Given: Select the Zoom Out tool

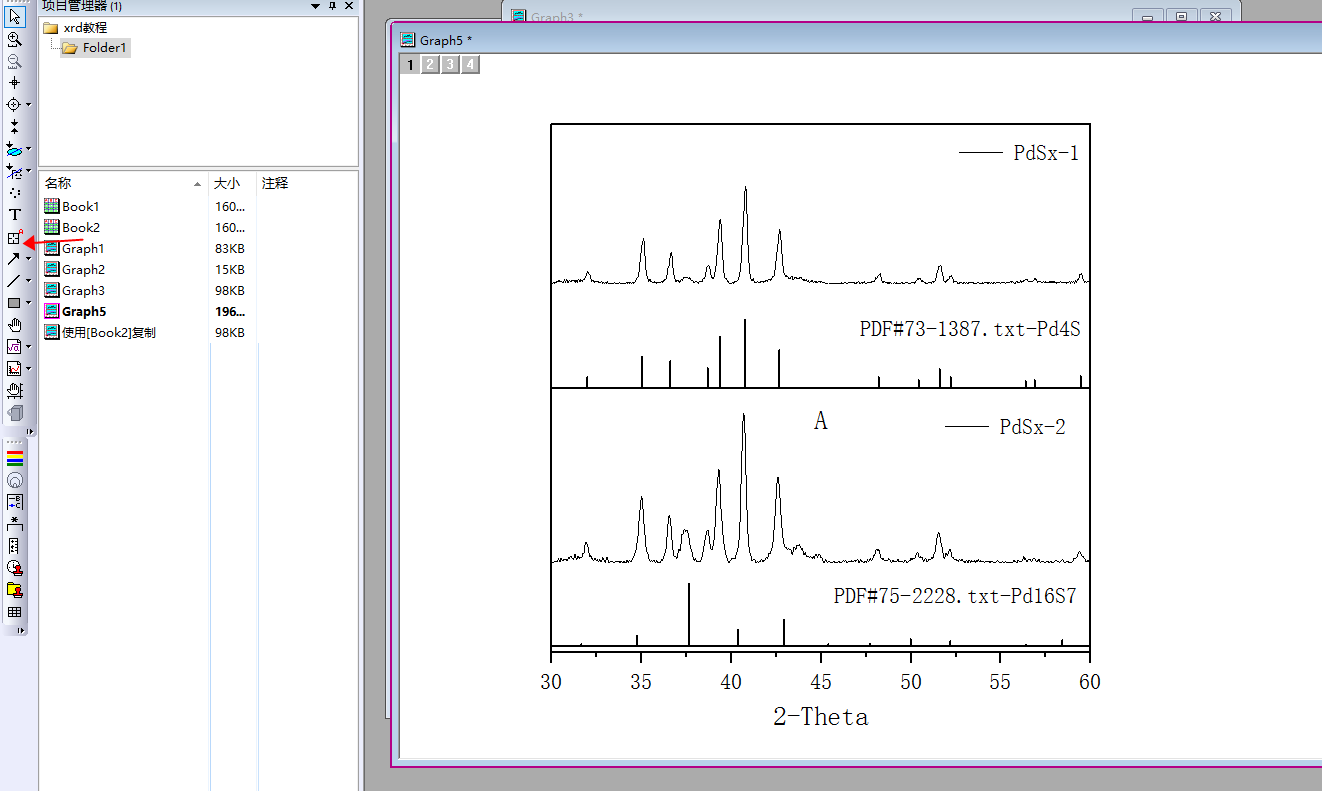Looking at the screenshot, I should (x=14, y=61).
